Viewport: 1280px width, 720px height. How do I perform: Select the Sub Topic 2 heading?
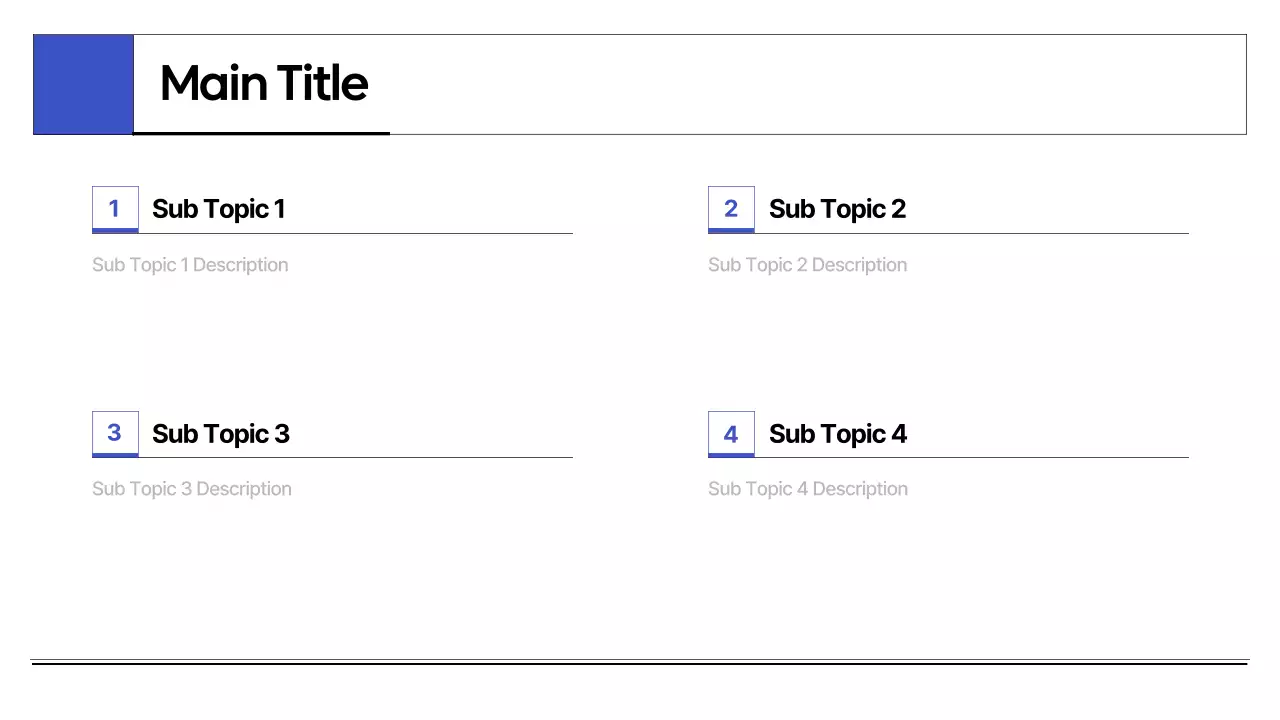pos(837,209)
